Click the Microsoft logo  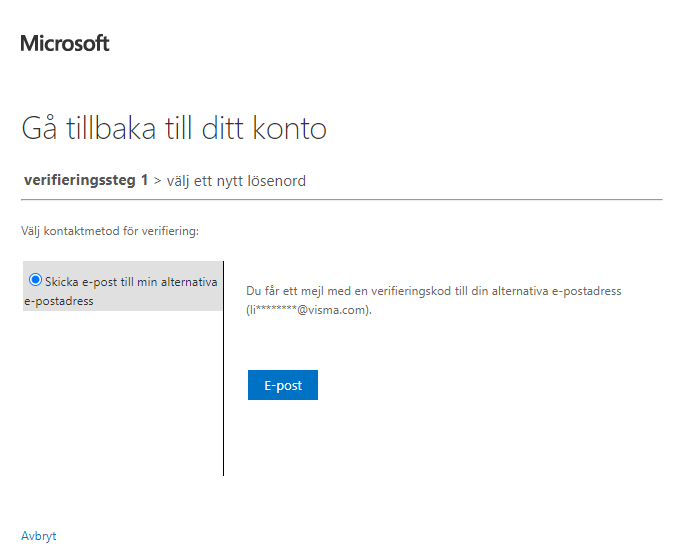[x=65, y=44]
